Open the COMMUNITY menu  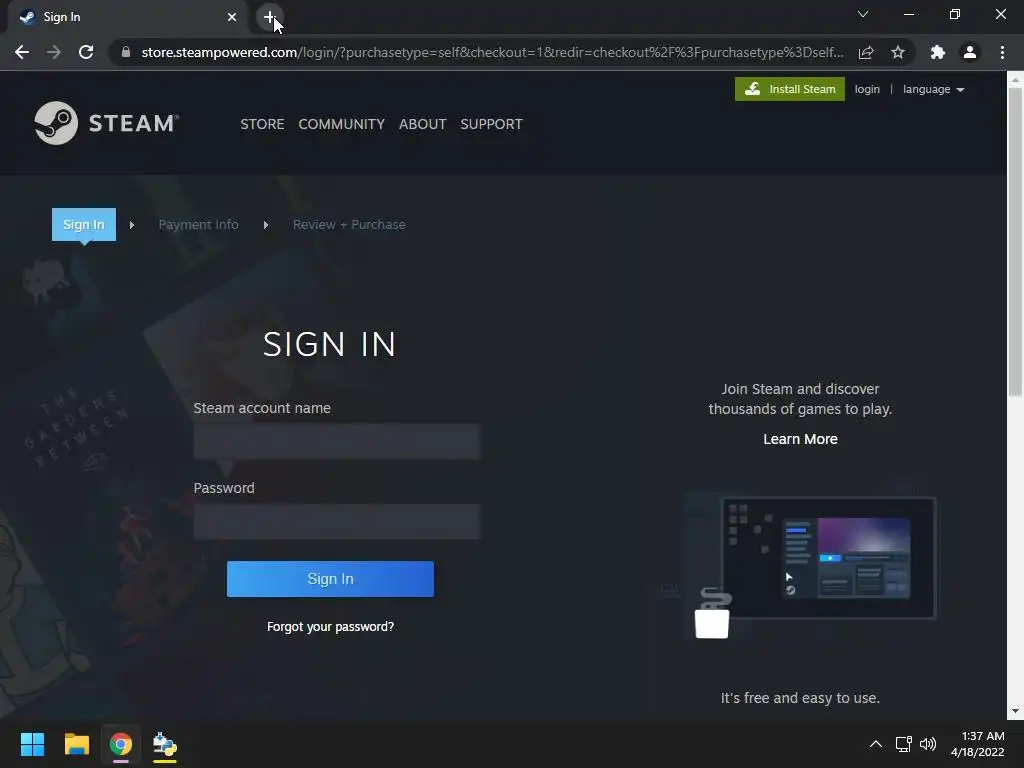pyautogui.click(x=342, y=124)
